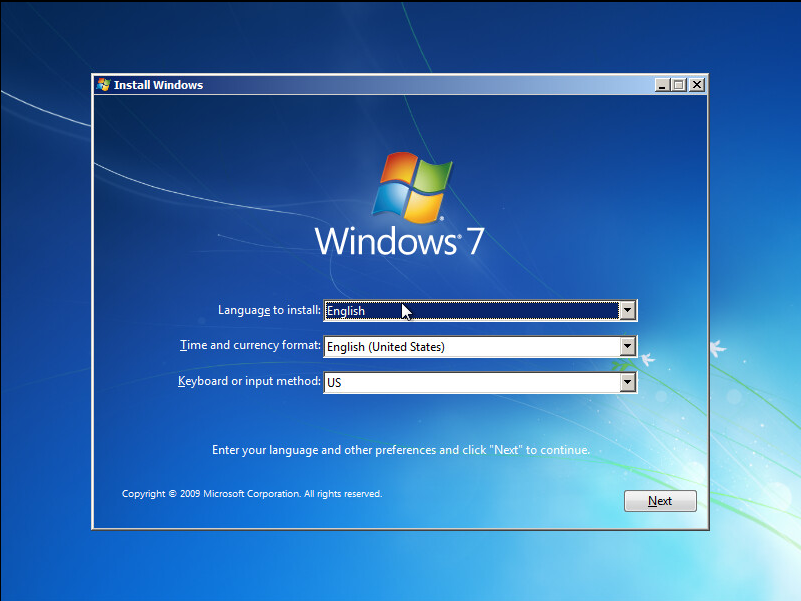Click the "Install Windows" title bar text
This screenshot has width=801, height=601.
(158, 85)
